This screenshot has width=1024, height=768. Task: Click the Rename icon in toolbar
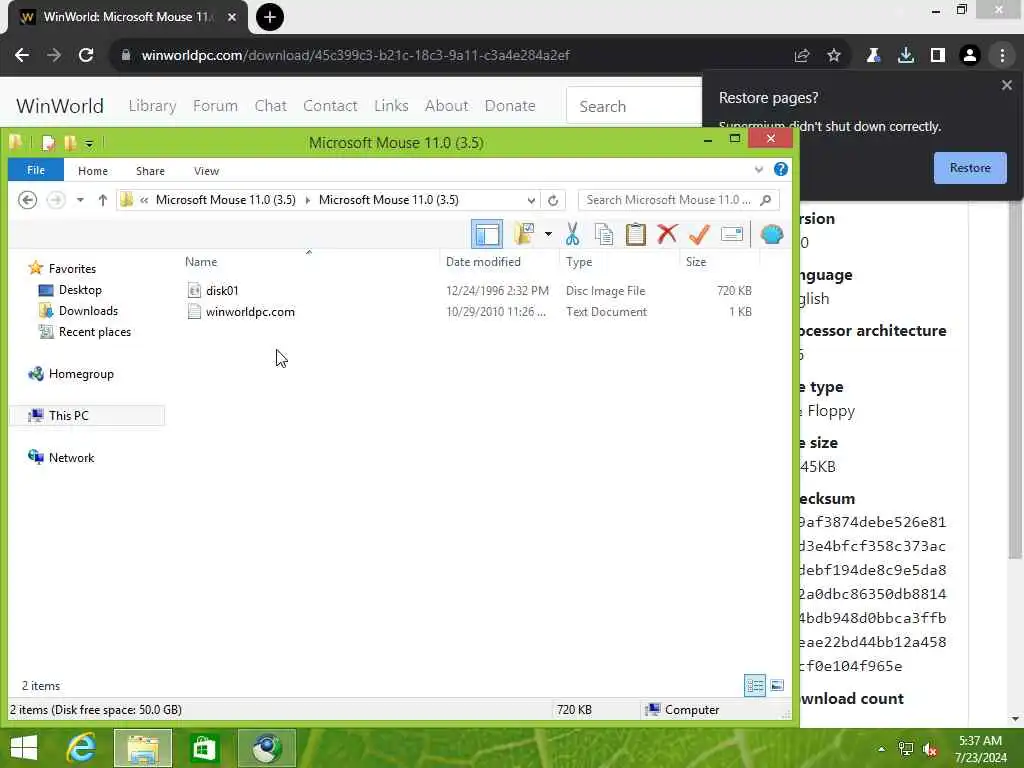pos(731,234)
